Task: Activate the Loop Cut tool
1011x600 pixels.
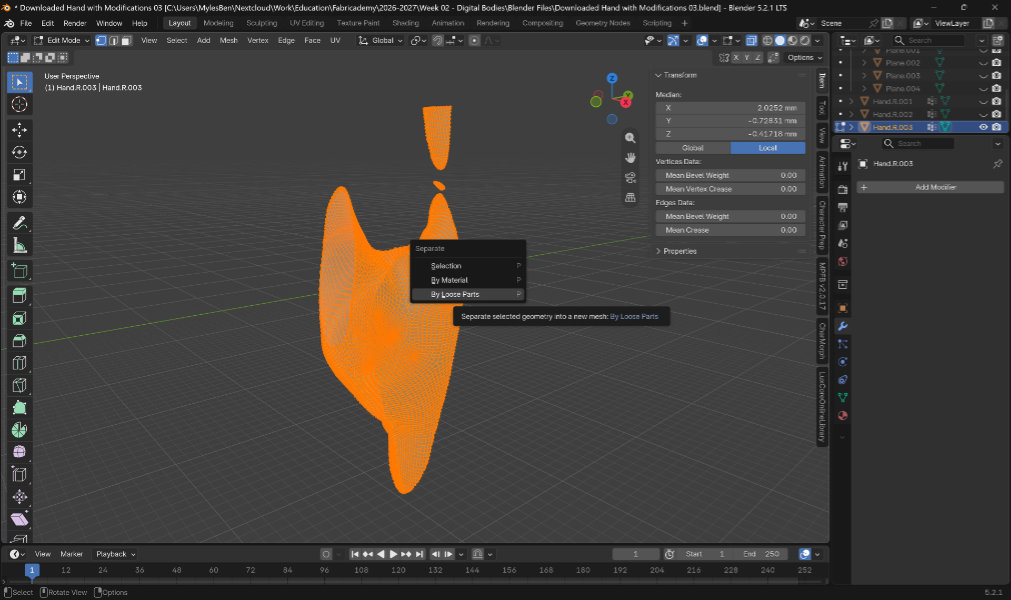Action: coord(19,363)
